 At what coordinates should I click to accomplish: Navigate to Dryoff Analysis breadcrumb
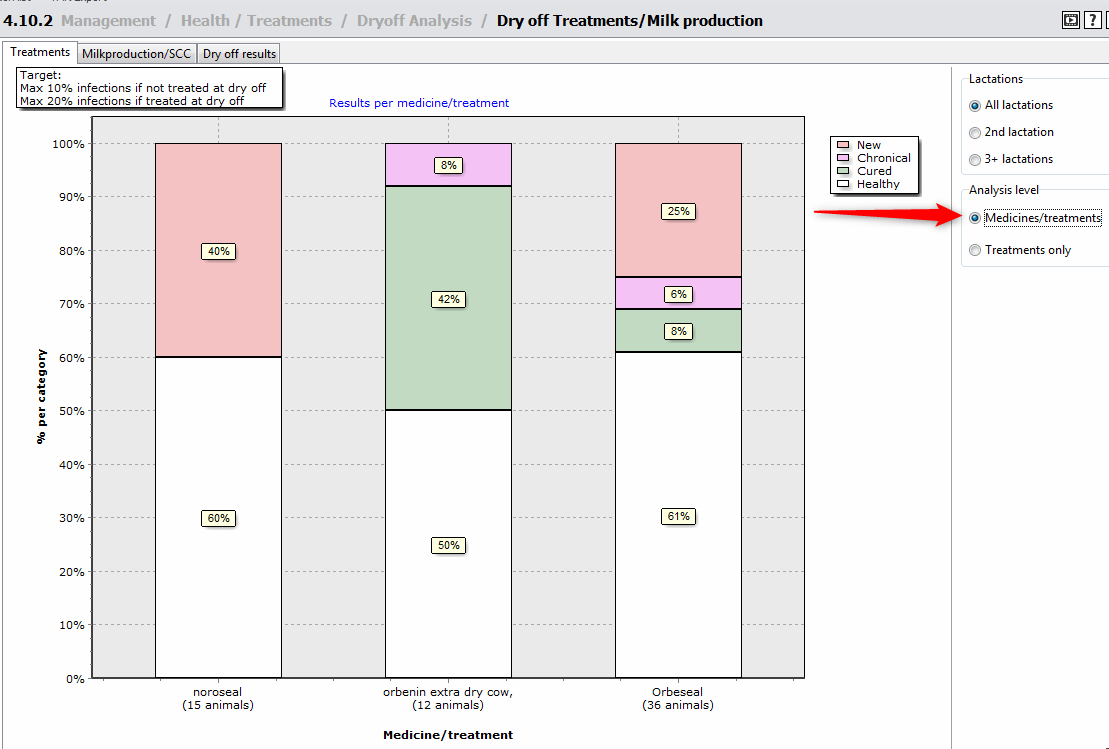[x=414, y=21]
